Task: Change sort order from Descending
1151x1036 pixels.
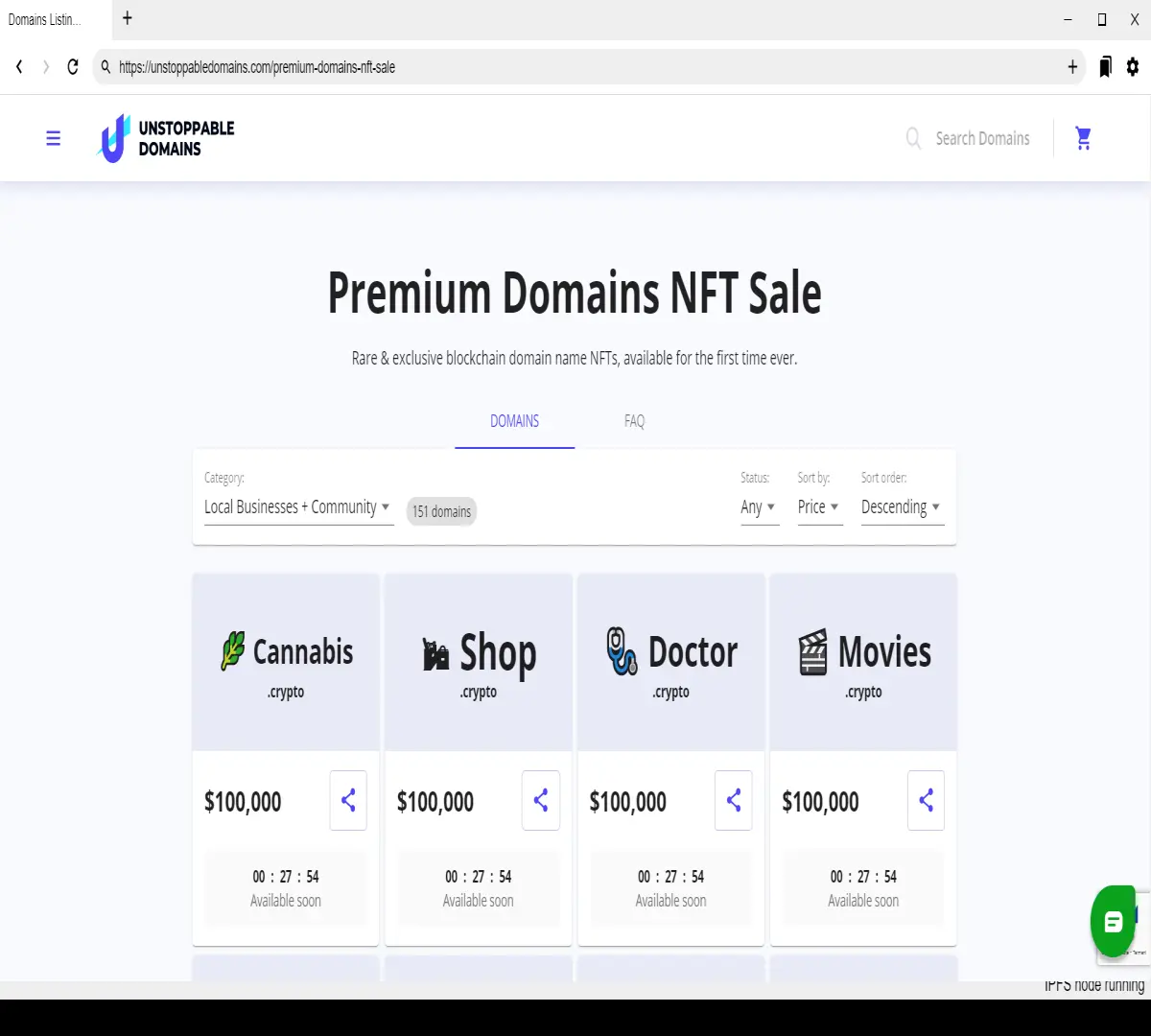Action: (x=902, y=507)
